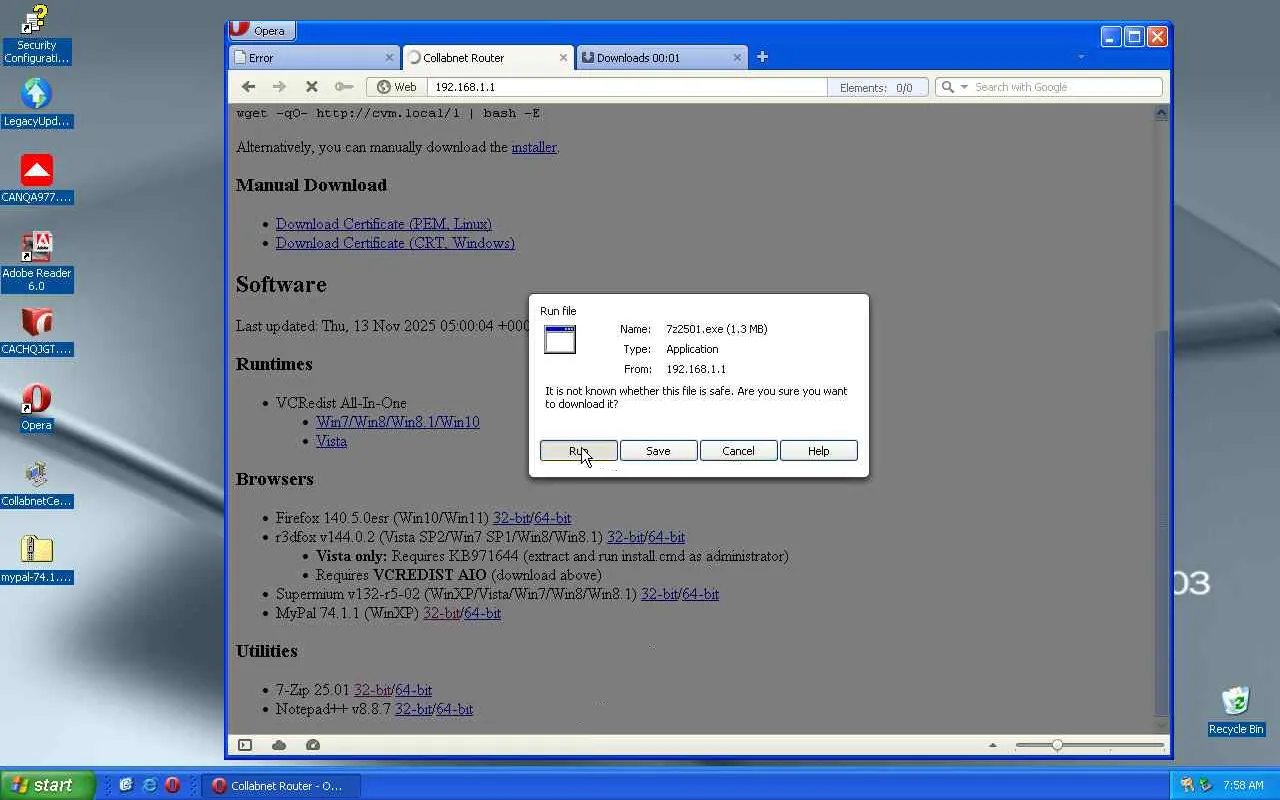Image resolution: width=1280 pixels, height=800 pixels.
Task: Close the Downloads tab
Action: 737,58
